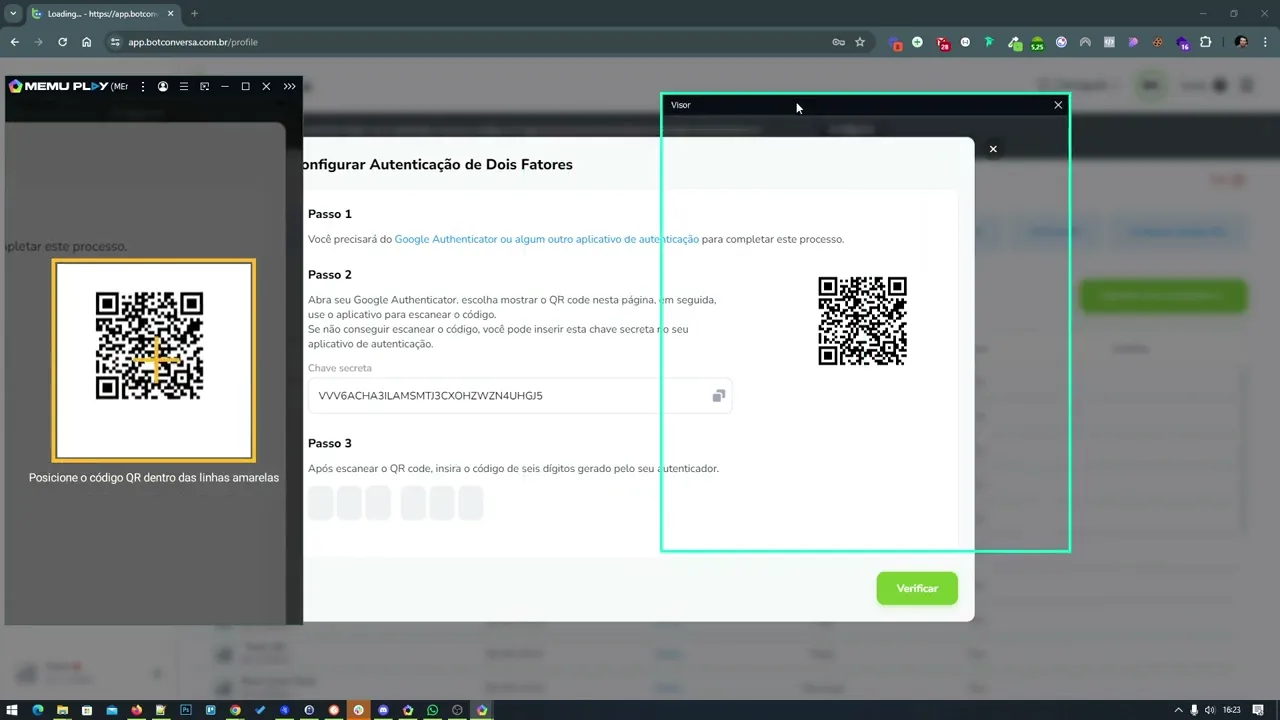This screenshot has width=1280, height=720.
Task: Close the botconversa browser tab
Action: (170, 14)
